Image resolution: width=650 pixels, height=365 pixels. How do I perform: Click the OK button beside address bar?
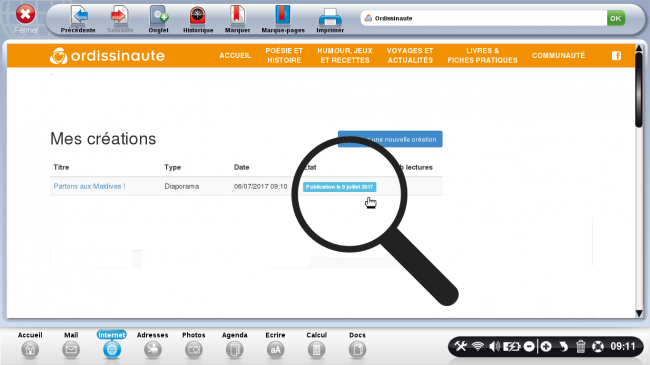(x=616, y=18)
